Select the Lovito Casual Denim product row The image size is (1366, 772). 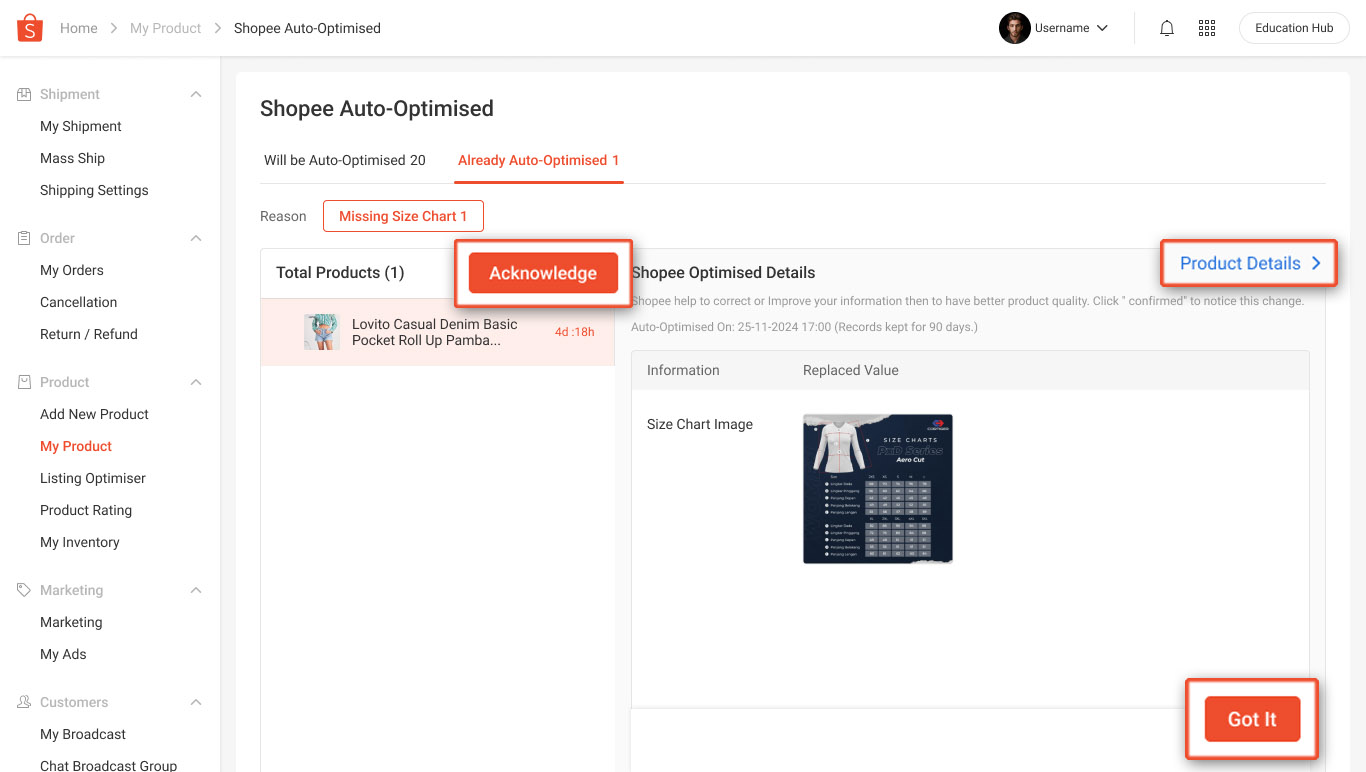click(x=438, y=332)
